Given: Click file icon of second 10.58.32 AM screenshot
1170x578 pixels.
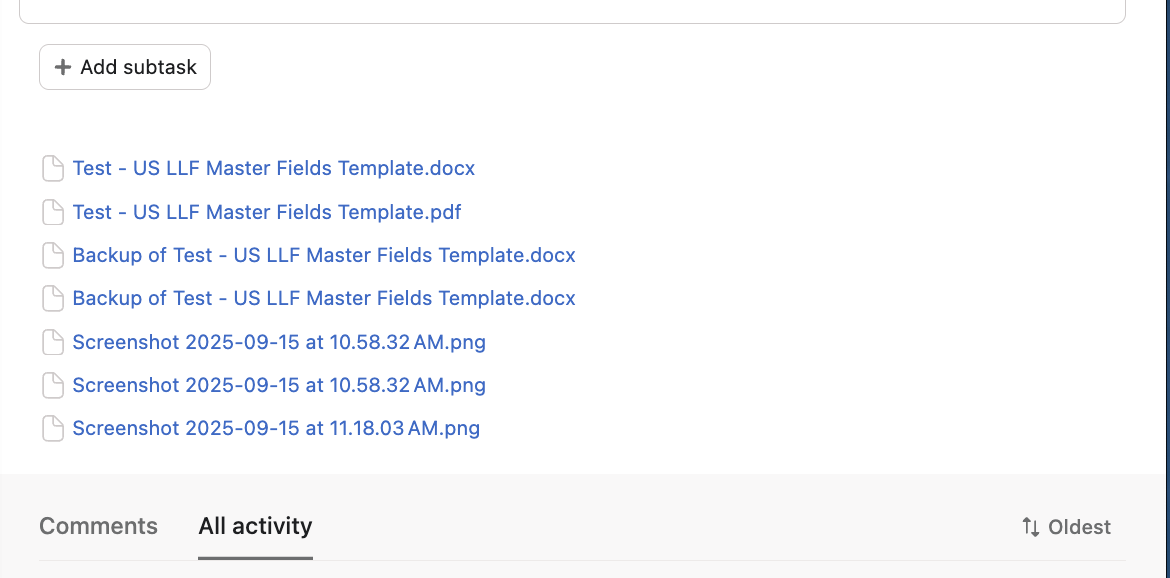Looking at the screenshot, I should click(x=52, y=386).
